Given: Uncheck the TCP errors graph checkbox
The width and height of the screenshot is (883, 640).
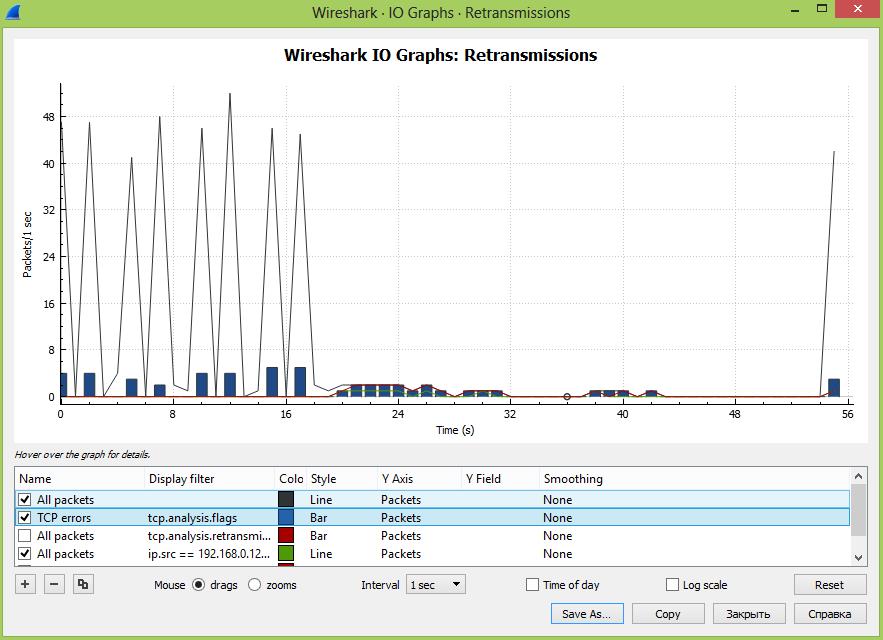Looking at the screenshot, I should tap(24, 517).
